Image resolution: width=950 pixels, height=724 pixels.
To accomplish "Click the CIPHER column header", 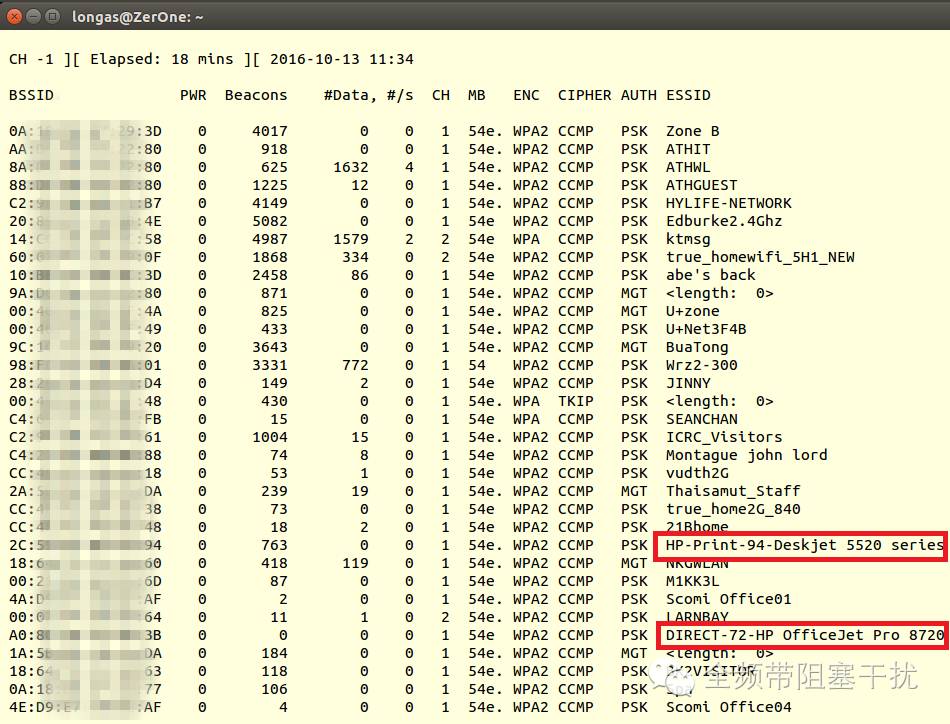I will click(585, 95).
